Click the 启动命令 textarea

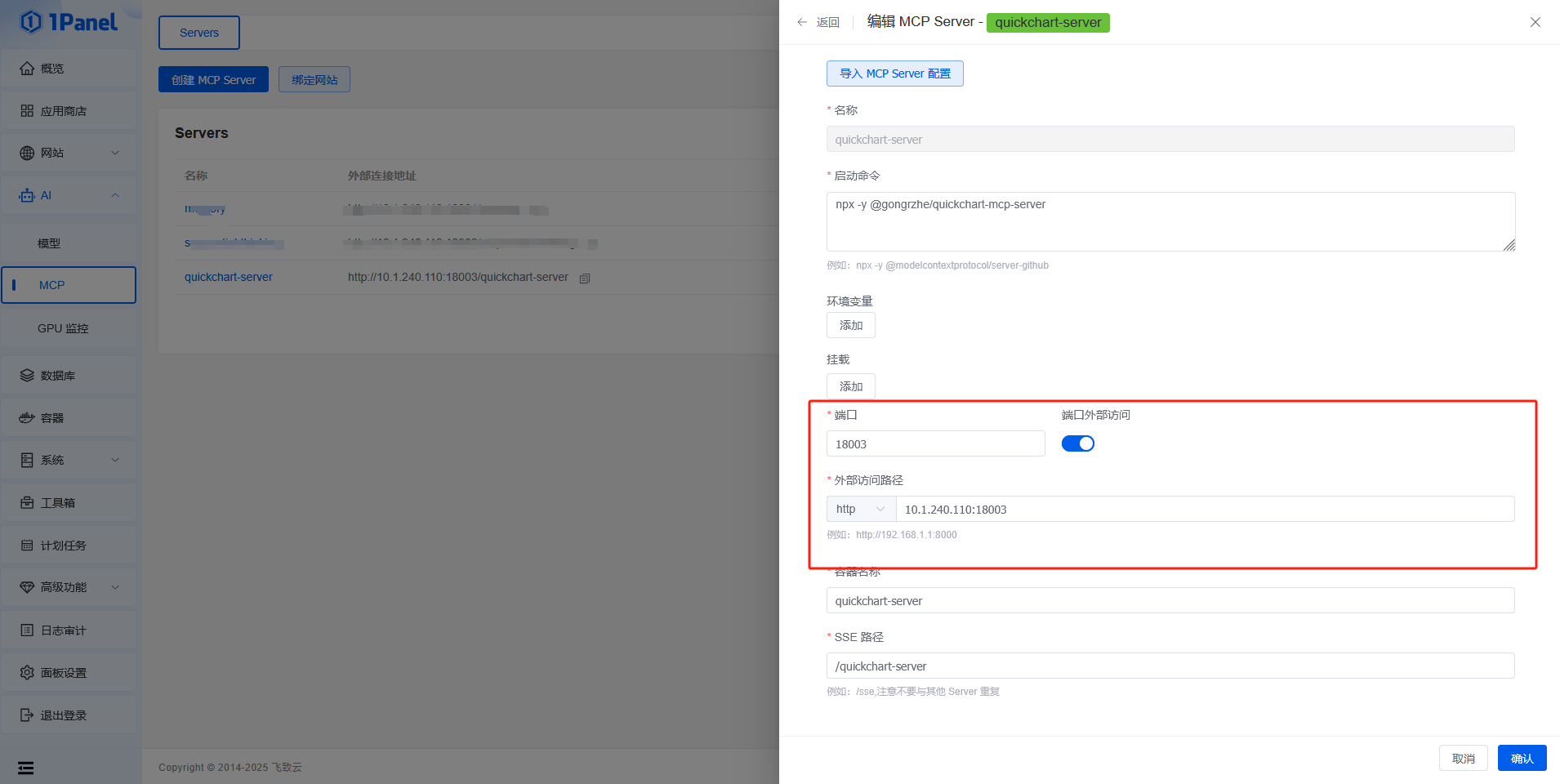pyautogui.click(x=1170, y=221)
